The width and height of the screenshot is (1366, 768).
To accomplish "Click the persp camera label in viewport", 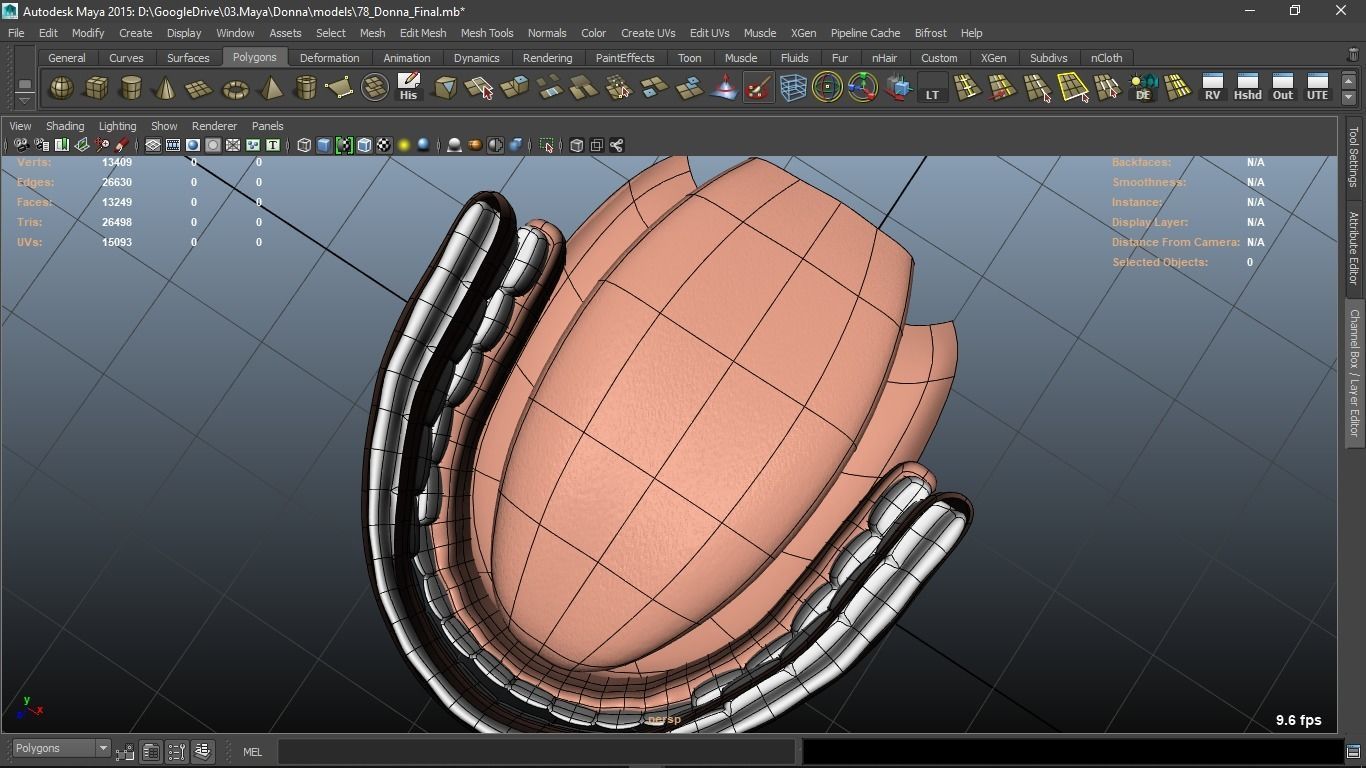I will tap(664, 719).
